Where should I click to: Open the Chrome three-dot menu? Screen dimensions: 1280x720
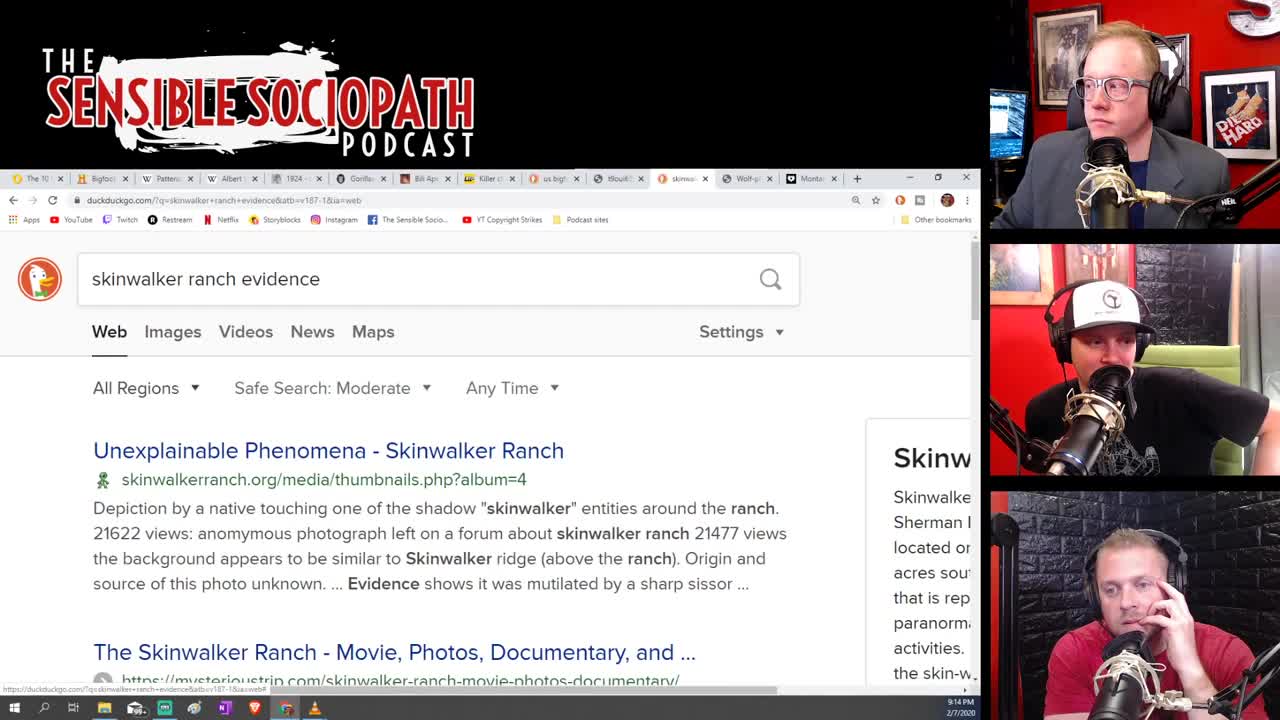tap(967, 200)
